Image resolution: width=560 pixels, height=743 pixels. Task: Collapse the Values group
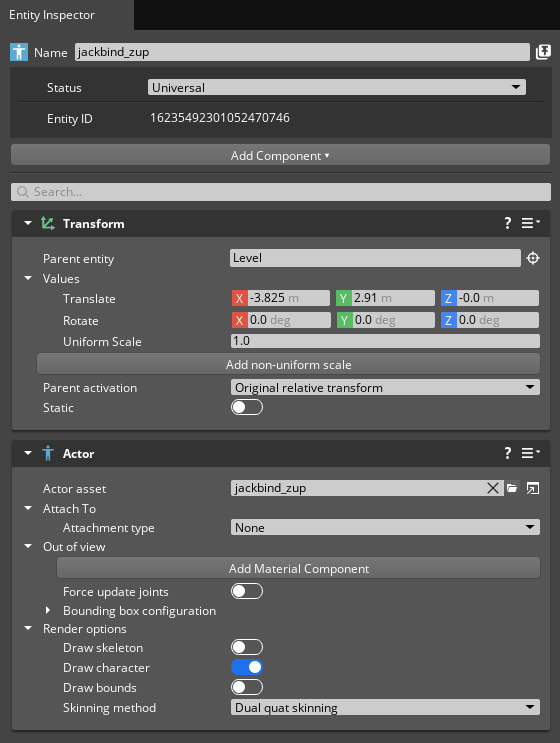pos(28,278)
